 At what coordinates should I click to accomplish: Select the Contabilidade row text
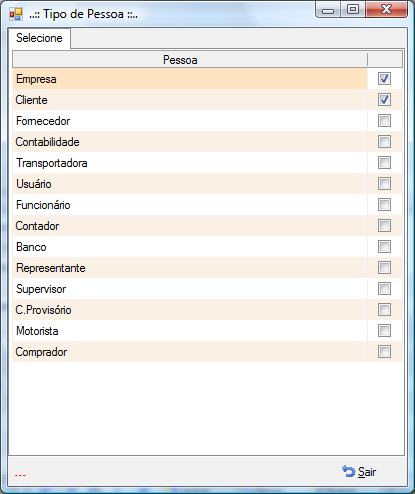click(x=47, y=142)
